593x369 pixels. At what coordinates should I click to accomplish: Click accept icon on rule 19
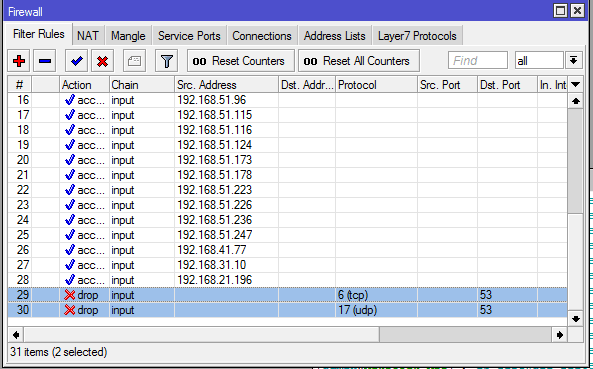tap(70, 145)
